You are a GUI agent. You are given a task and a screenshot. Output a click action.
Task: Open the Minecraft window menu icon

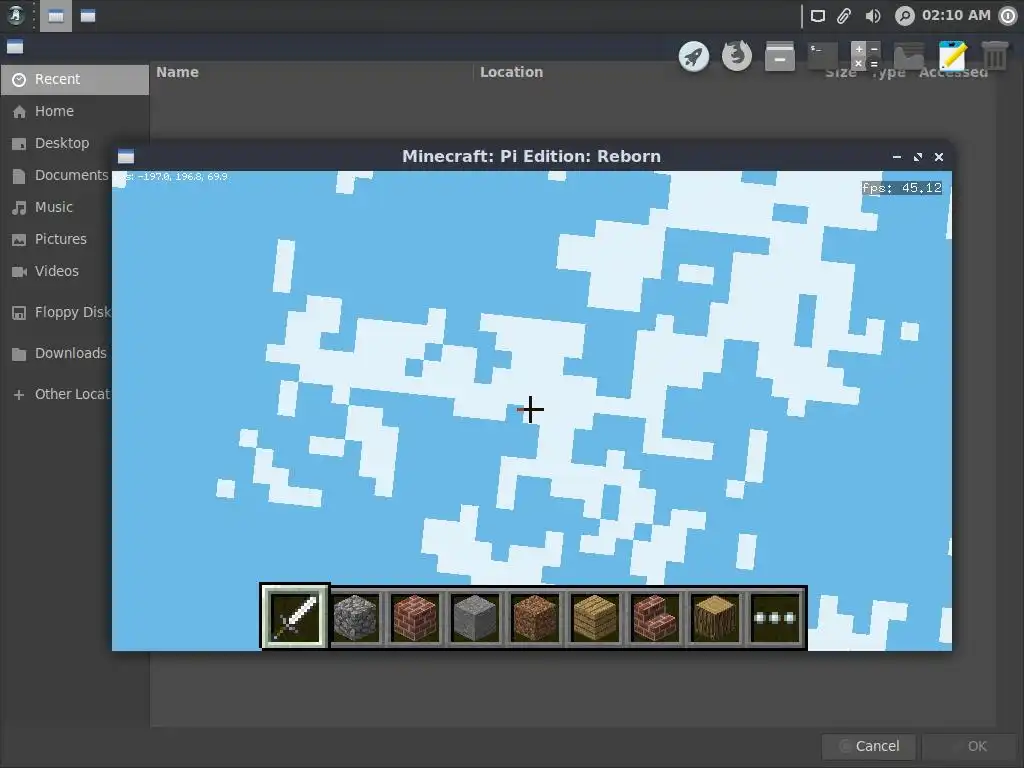(x=126, y=157)
